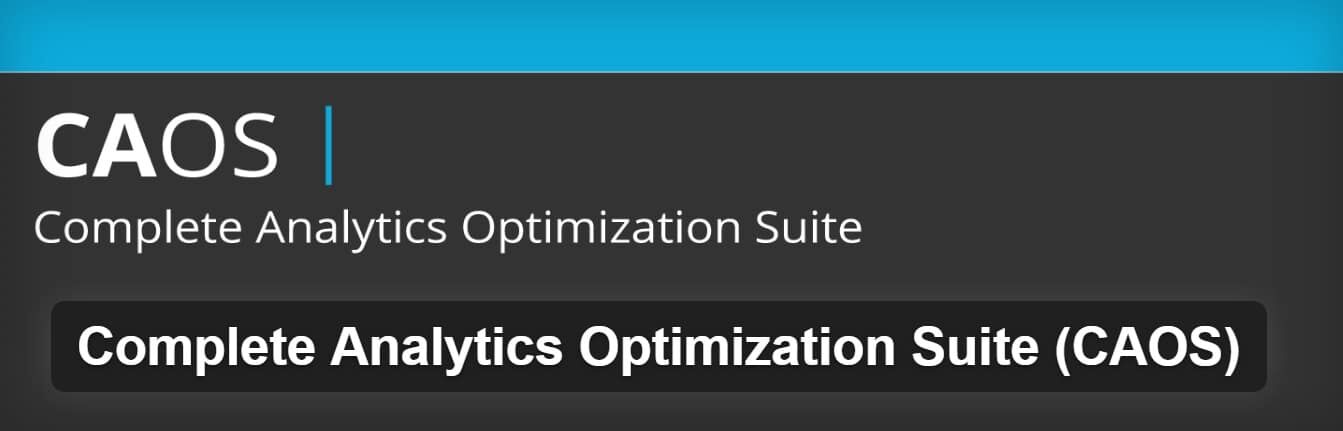The image size is (1343, 431).
Task: Click the large CAOS logo text
Action: pyautogui.click(x=156, y=147)
